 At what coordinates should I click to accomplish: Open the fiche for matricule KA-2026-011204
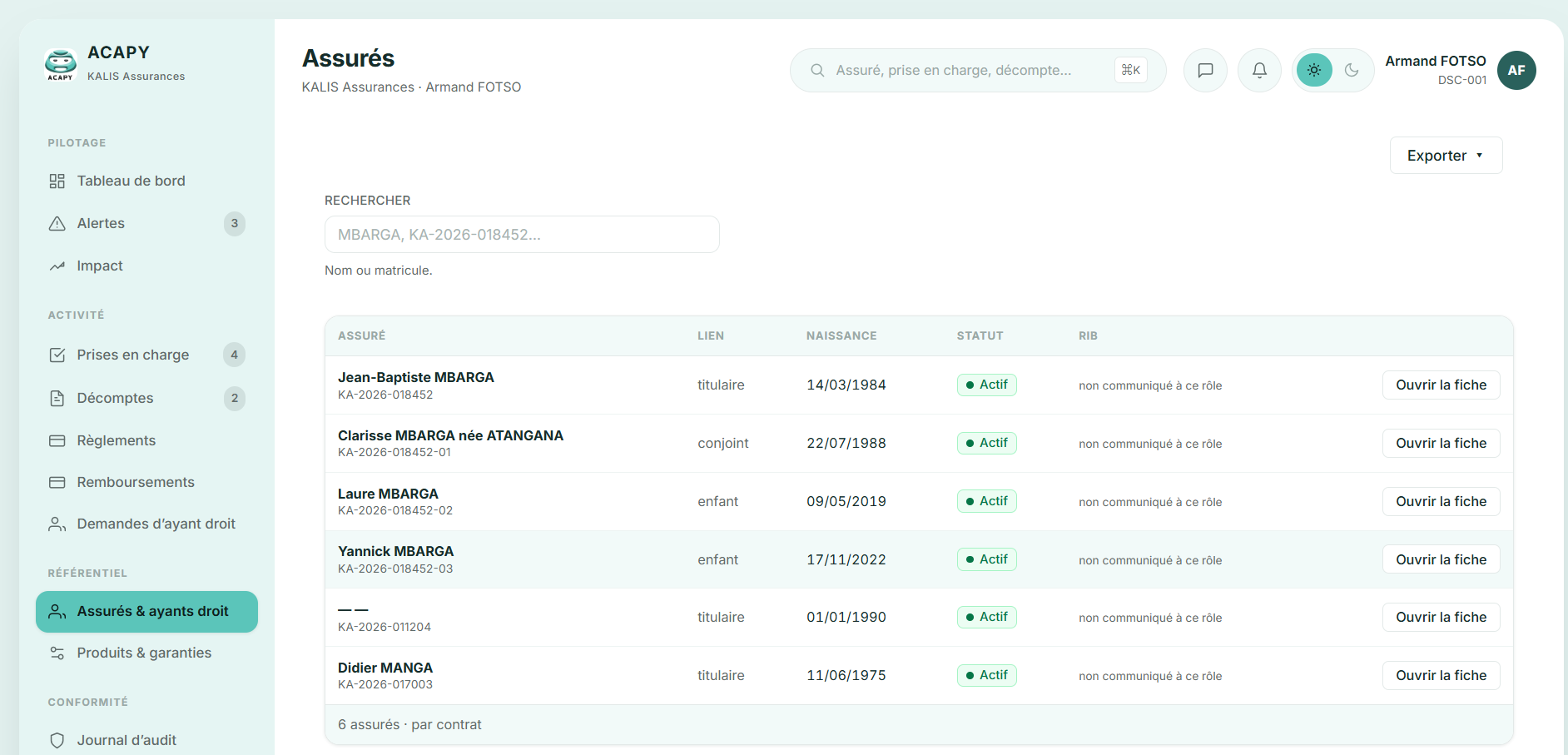[1441, 618]
